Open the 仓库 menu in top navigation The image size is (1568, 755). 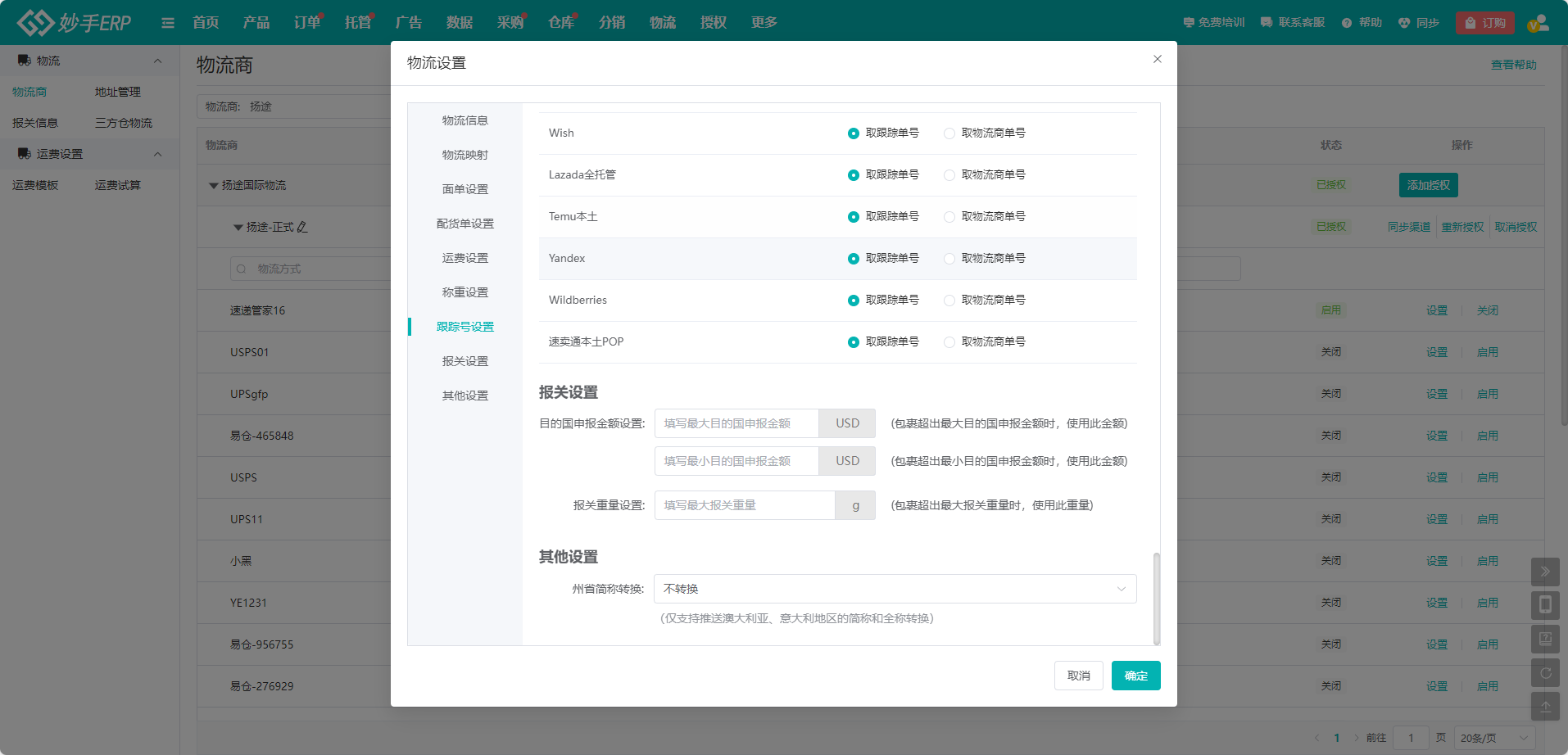point(561,22)
